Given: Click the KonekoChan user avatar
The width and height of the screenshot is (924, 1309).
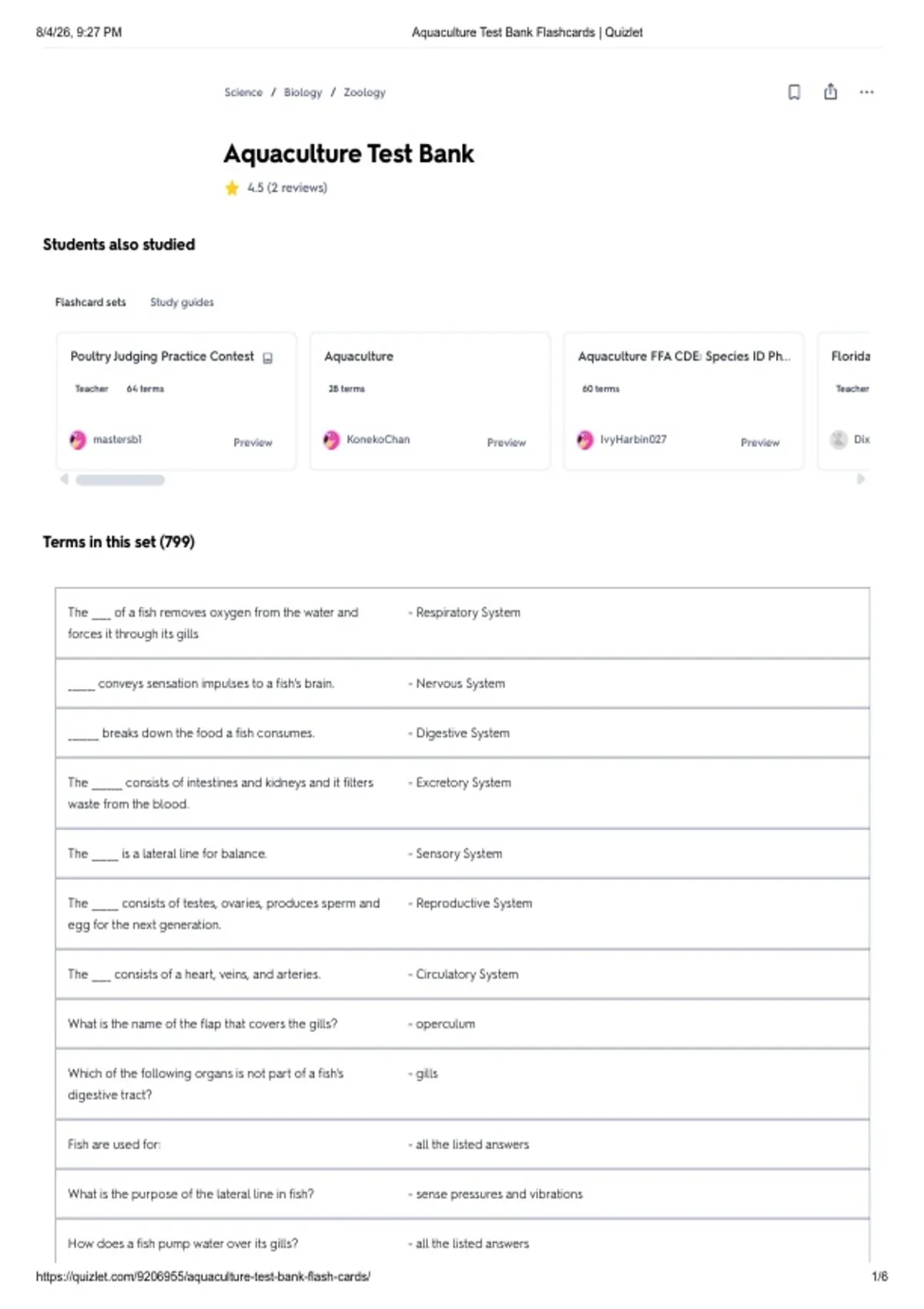Looking at the screenshot, I should click(331, 440).
